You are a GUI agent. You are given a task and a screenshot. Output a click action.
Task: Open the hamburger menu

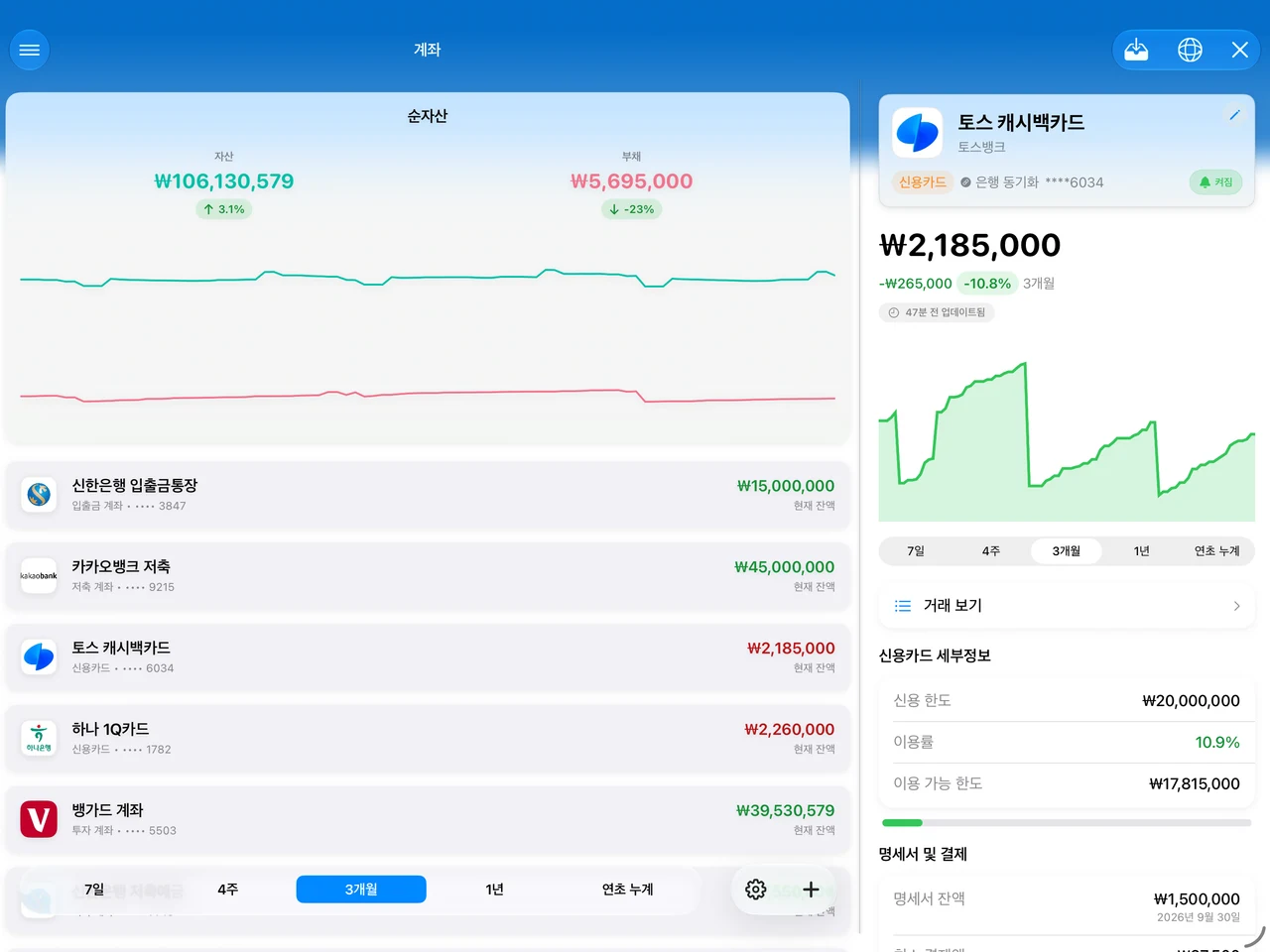pos(30,50)
